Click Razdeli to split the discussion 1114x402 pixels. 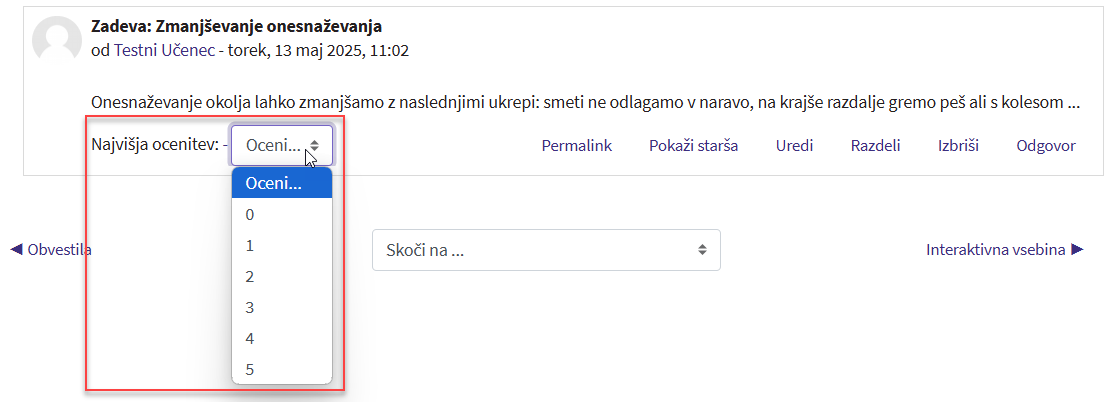point(875,145)
